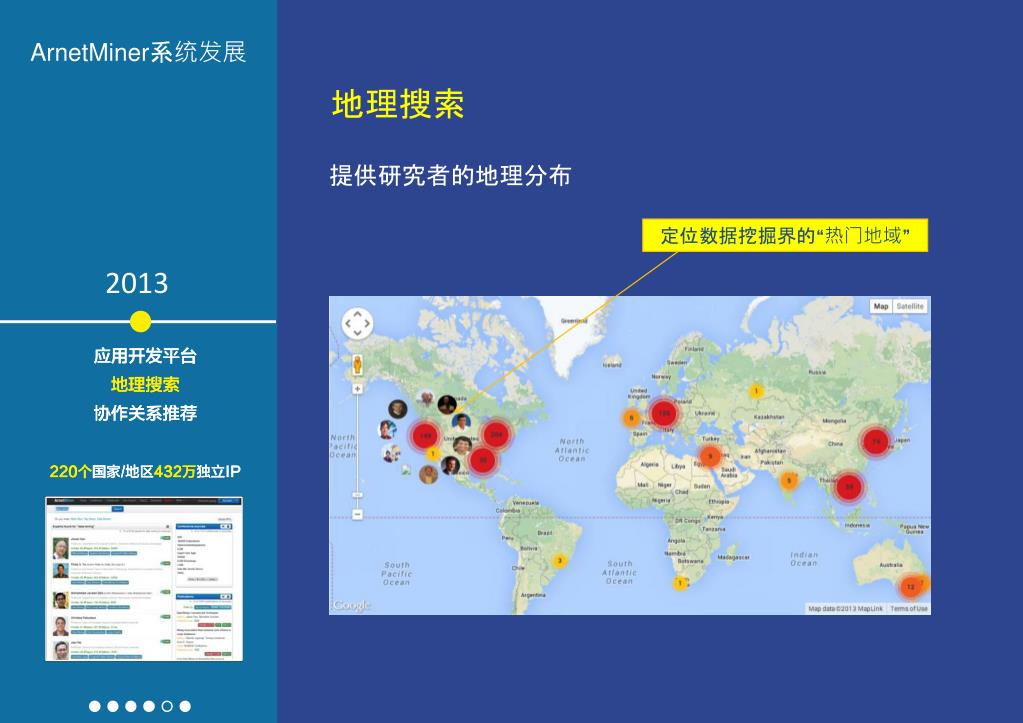
Task: Click Greenland label on map
Action: click(x=575, y=321)
